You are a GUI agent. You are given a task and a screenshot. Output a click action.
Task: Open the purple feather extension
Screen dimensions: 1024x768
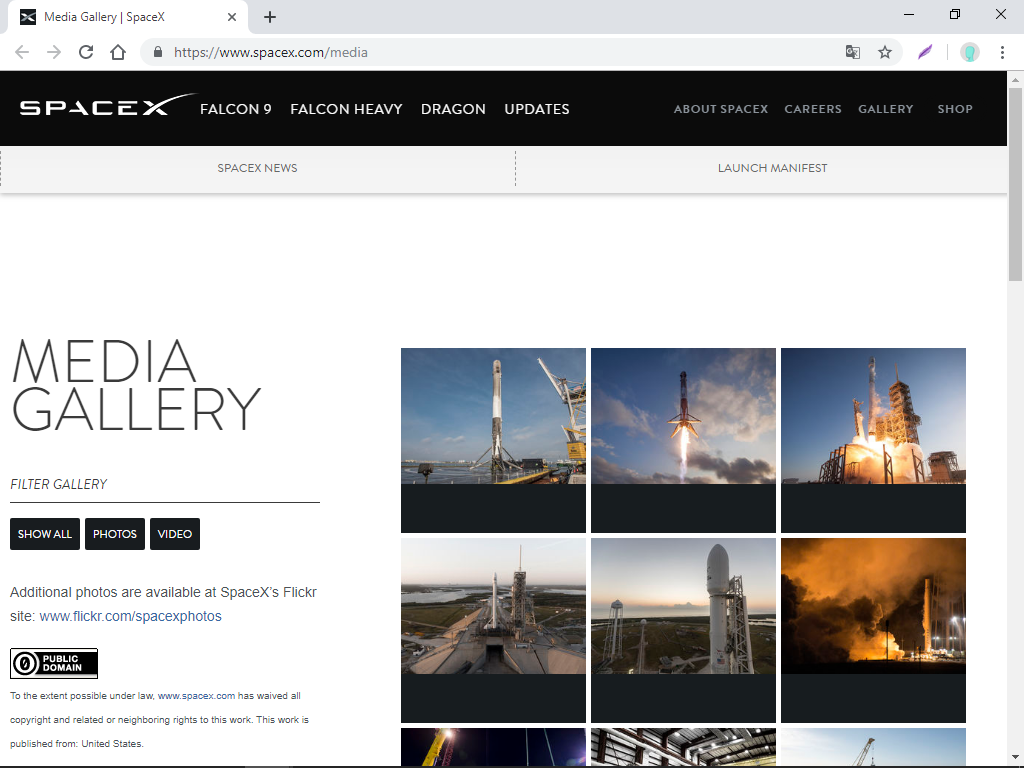pyautogui.click(x=925, y=52)
